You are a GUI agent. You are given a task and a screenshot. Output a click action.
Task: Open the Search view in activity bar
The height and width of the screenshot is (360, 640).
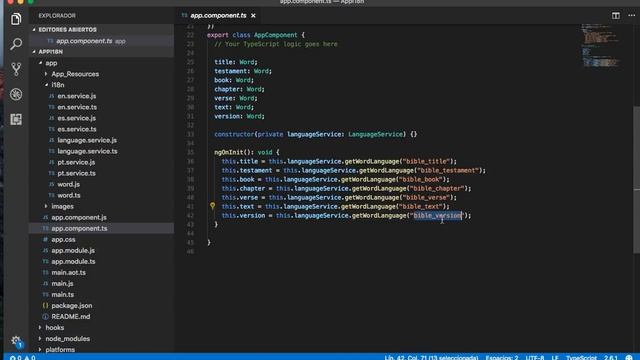pyautogui.click(x=16, y=44)
